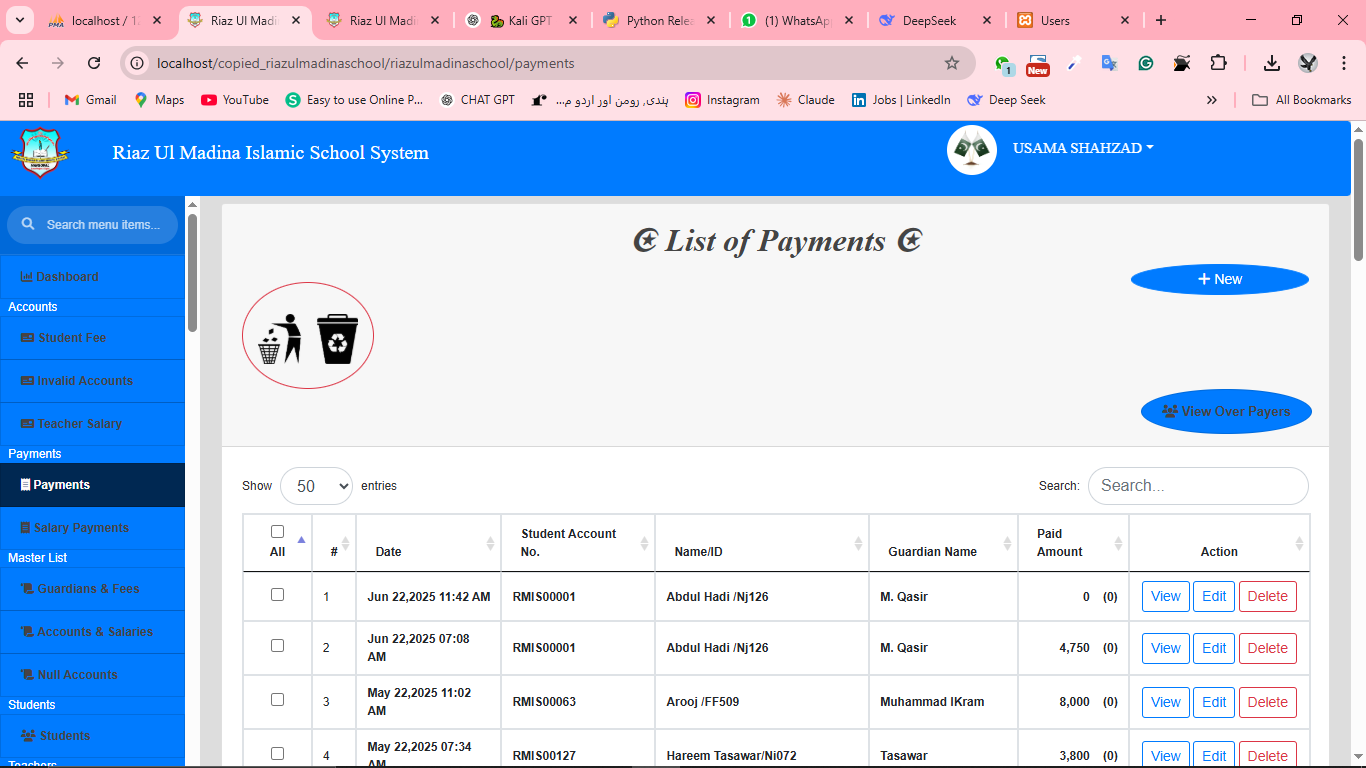Delete Arooj /FF509 payment
The width and height of the screenshot is (1366, 768).
pos(1268,702)
